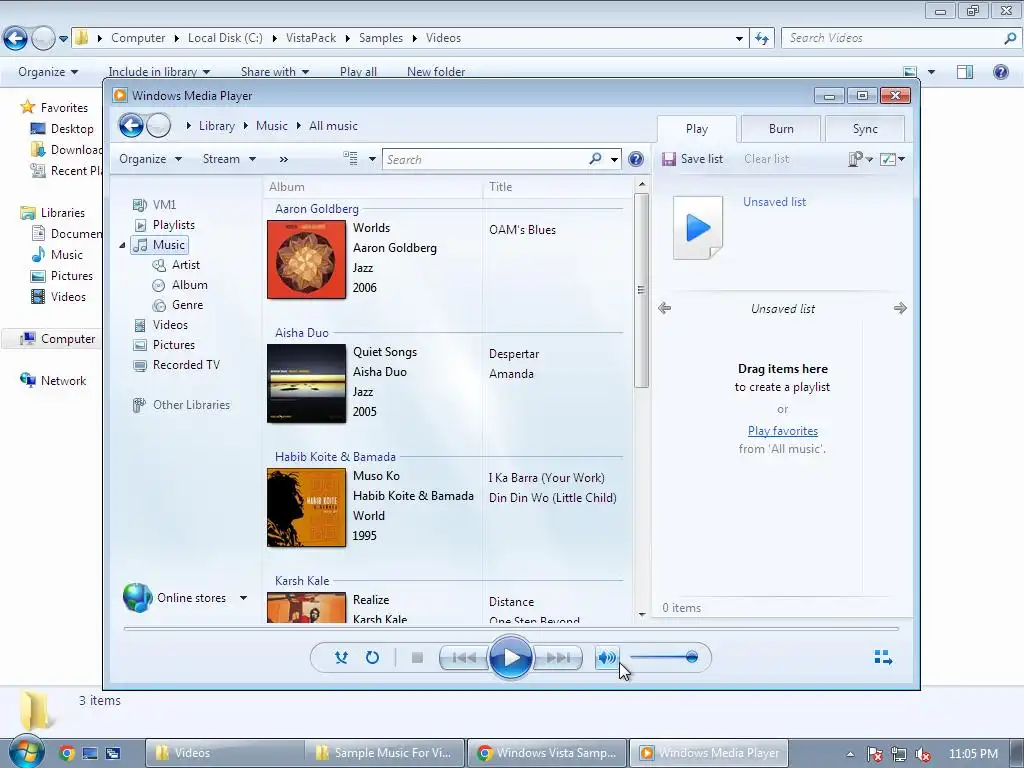The image size is (1024, 768).
Task: Click the Stop playback button
Action: [x=417, y=658]
